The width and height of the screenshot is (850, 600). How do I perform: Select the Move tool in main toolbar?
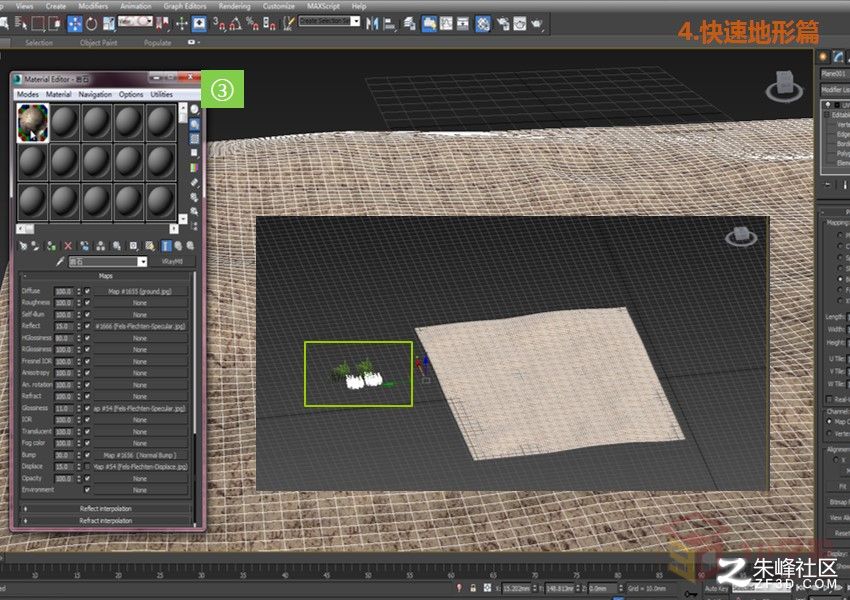tap(74, 23)
